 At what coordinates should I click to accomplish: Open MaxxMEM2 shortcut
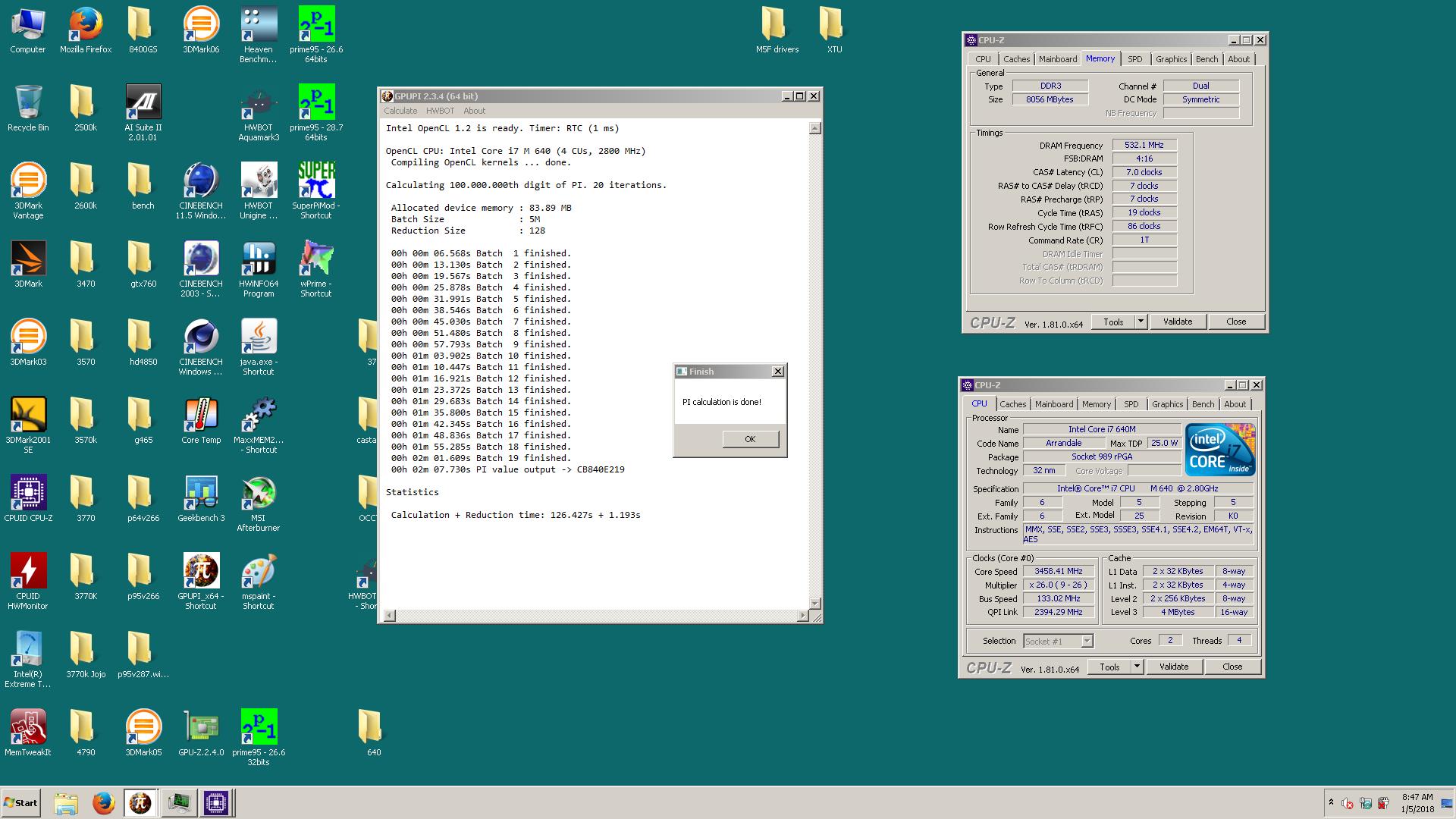pyautogui.click(x=259, y=425)
